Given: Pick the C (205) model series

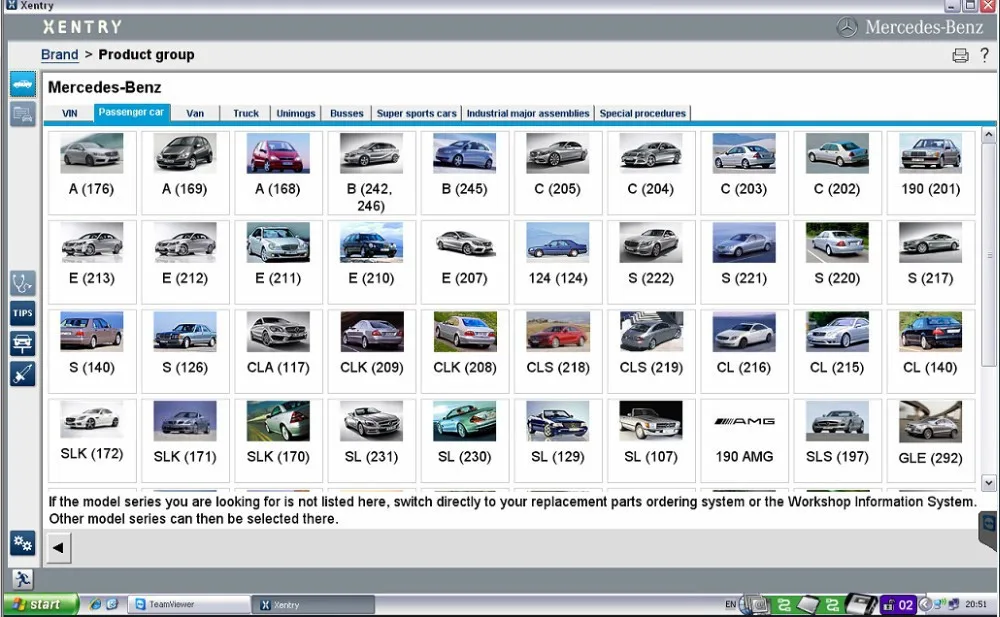Looking at the screenshot, I should point(557,172).
